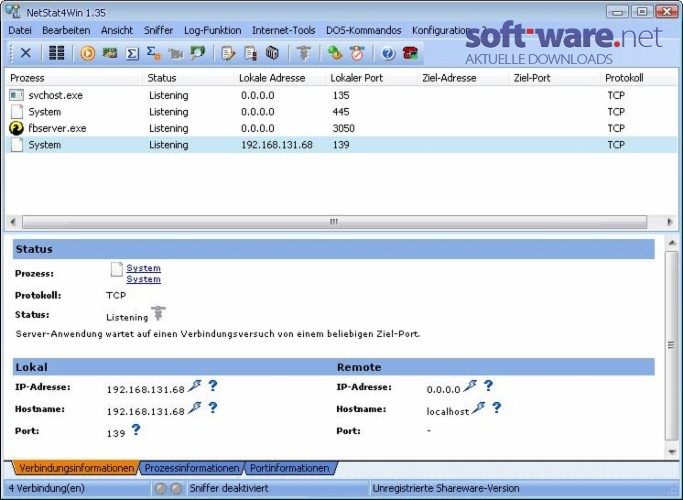
Task: Sort by the Lokale Adresse column header
Action: [x=280, y=78]
